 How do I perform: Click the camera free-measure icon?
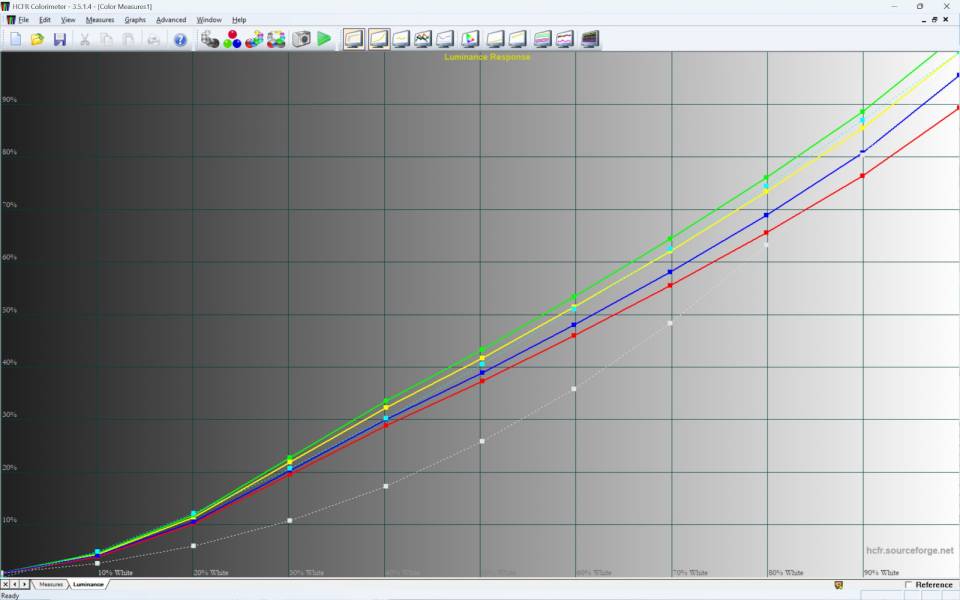tap(301, 39)
